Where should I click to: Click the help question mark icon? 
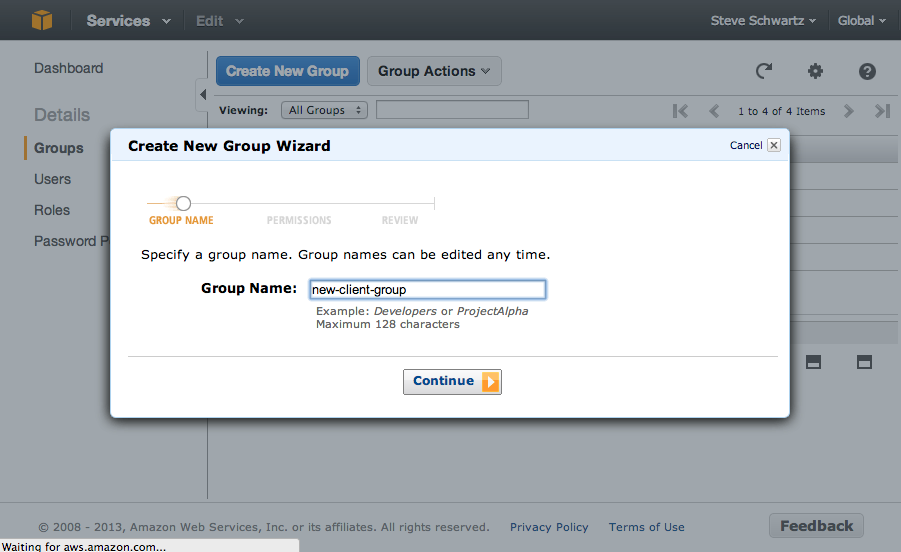coord(867,71)
